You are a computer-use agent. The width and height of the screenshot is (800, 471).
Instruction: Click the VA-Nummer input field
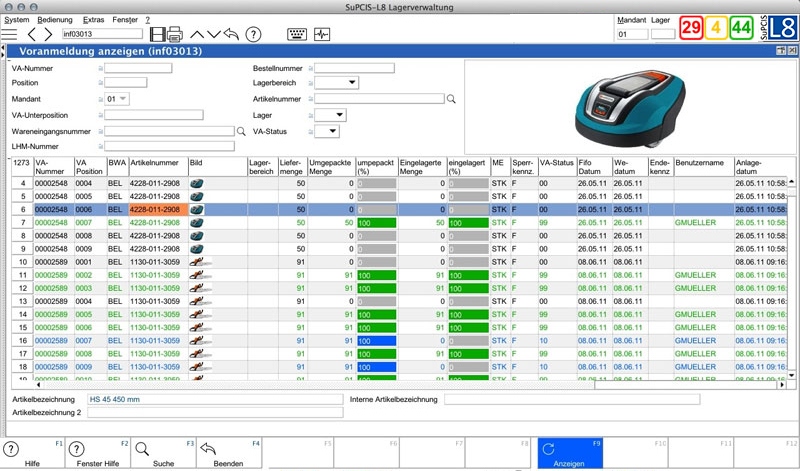coord(138,68)
